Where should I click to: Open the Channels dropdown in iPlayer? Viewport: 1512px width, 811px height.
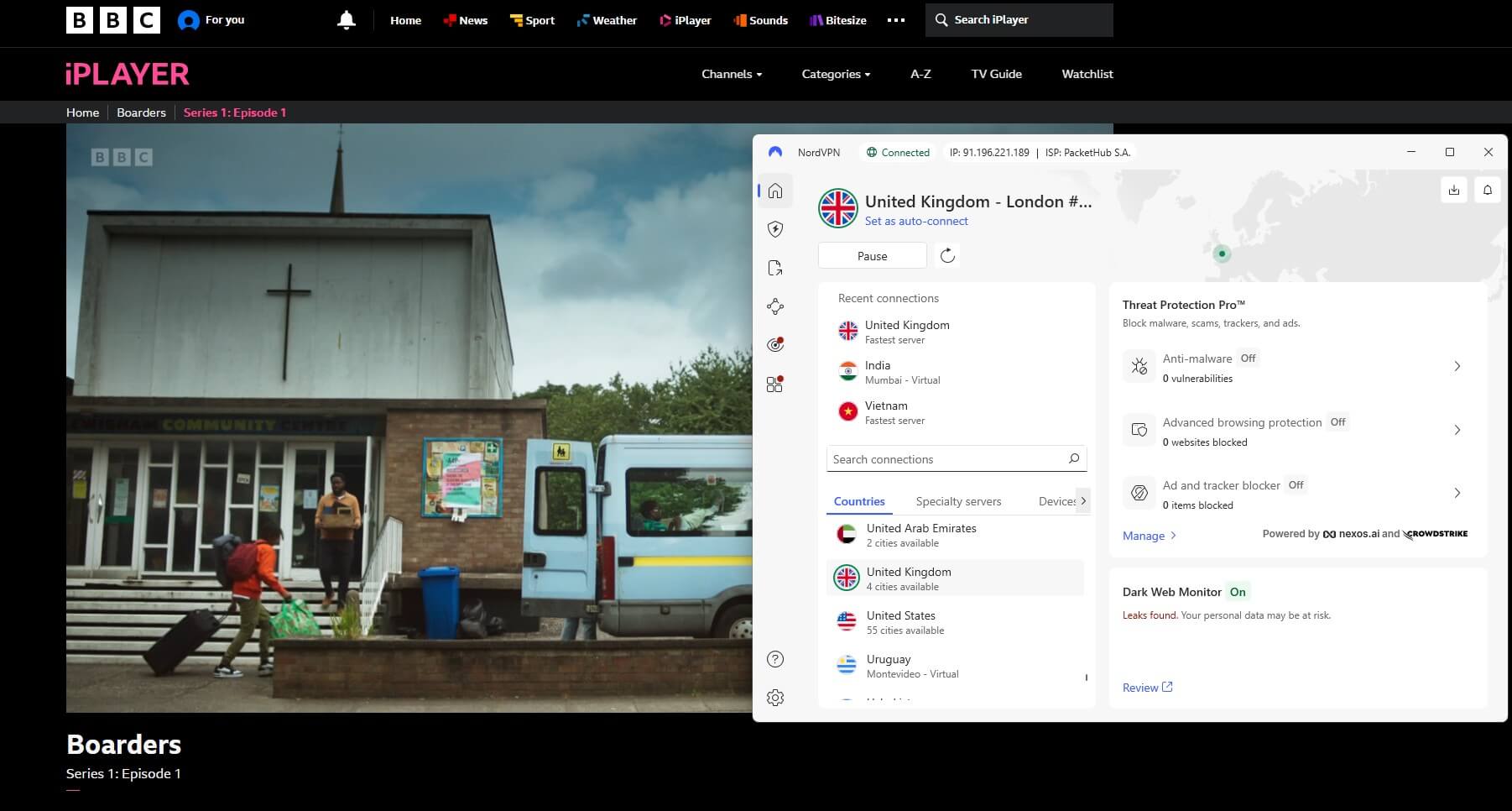(x=731, y=74)
